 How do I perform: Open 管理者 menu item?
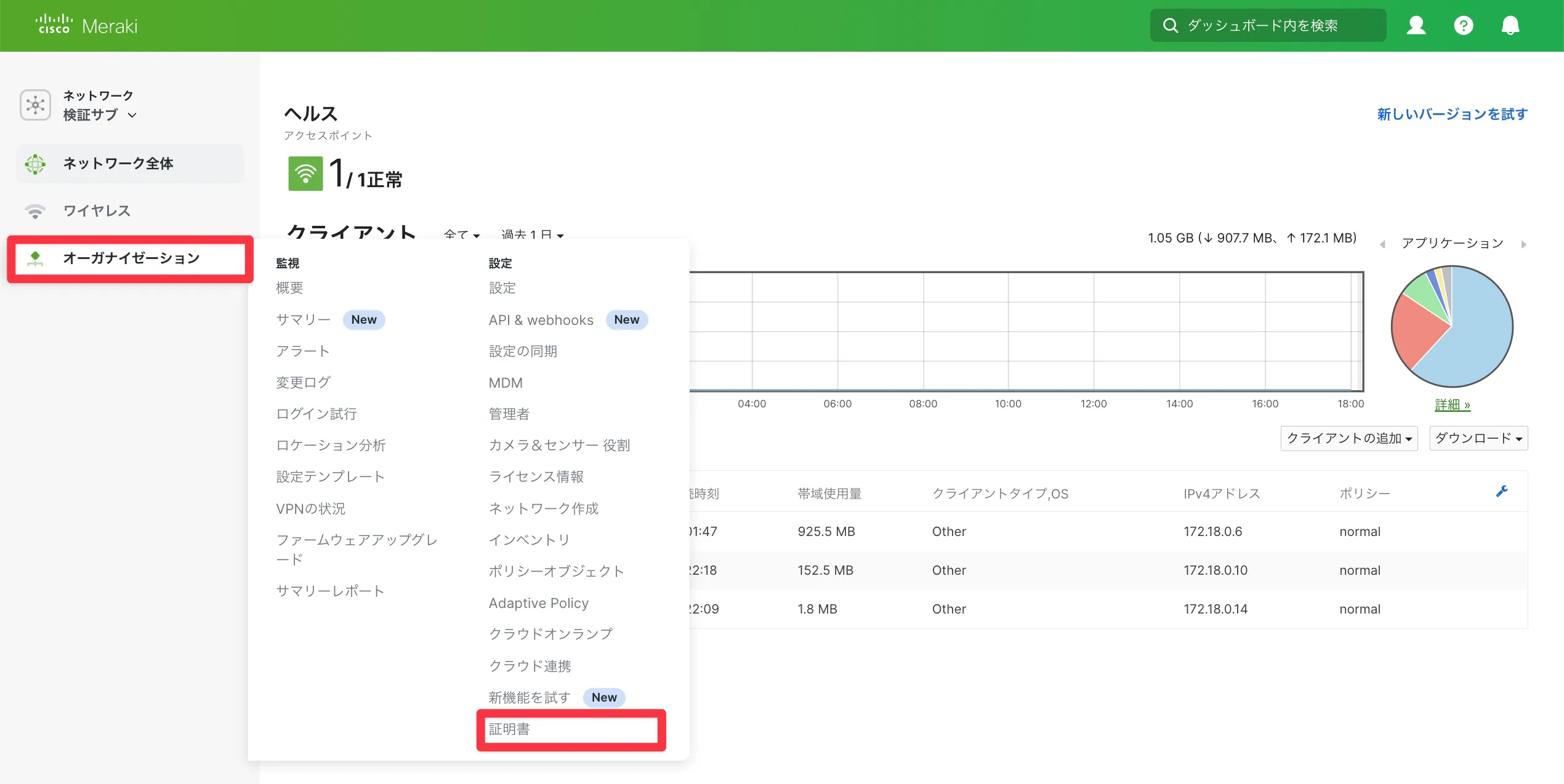click(509, 414)
